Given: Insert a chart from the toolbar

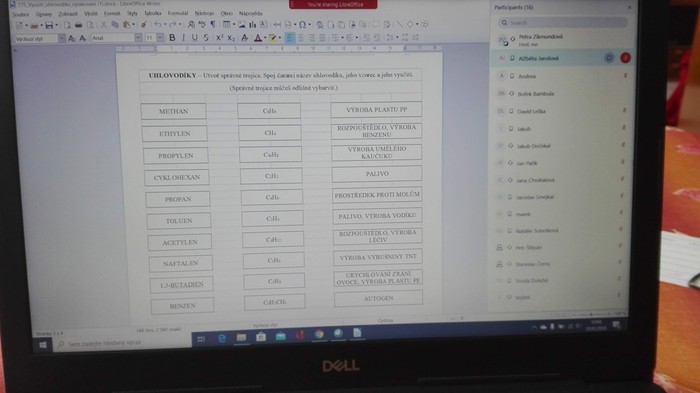Looking at the screenshot, I should point(253,25).
